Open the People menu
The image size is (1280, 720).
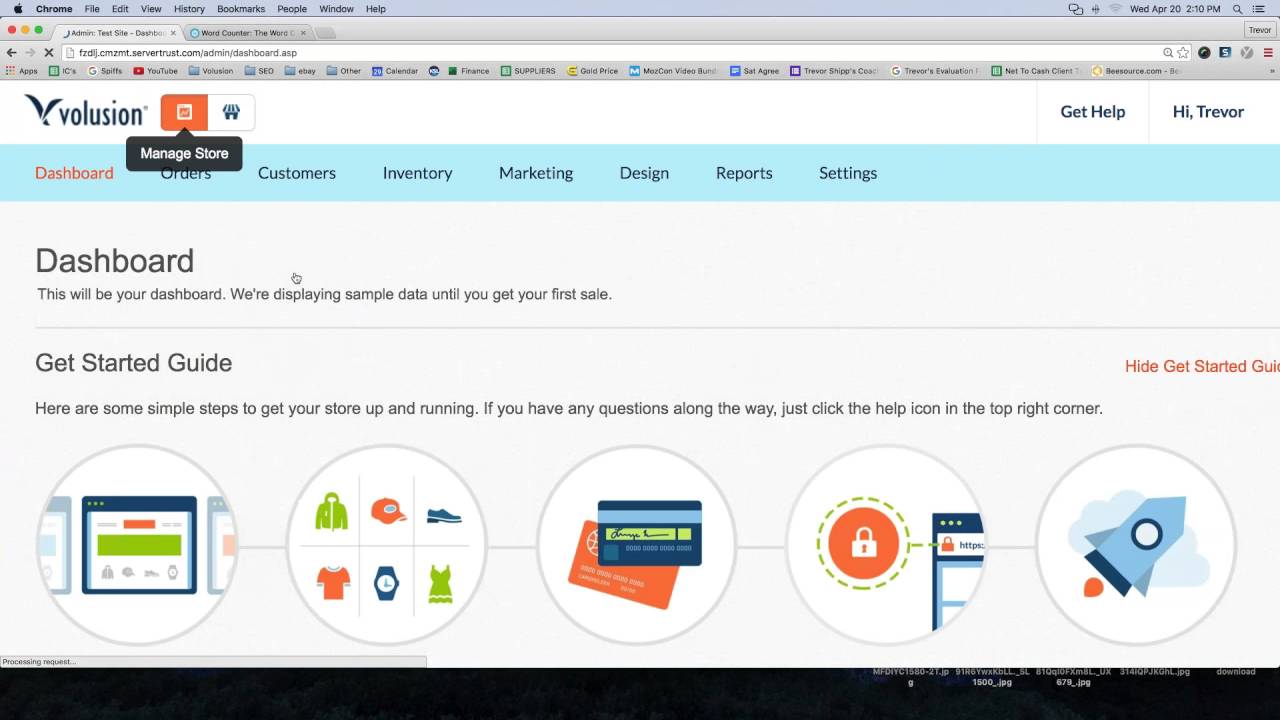point(292,9)
